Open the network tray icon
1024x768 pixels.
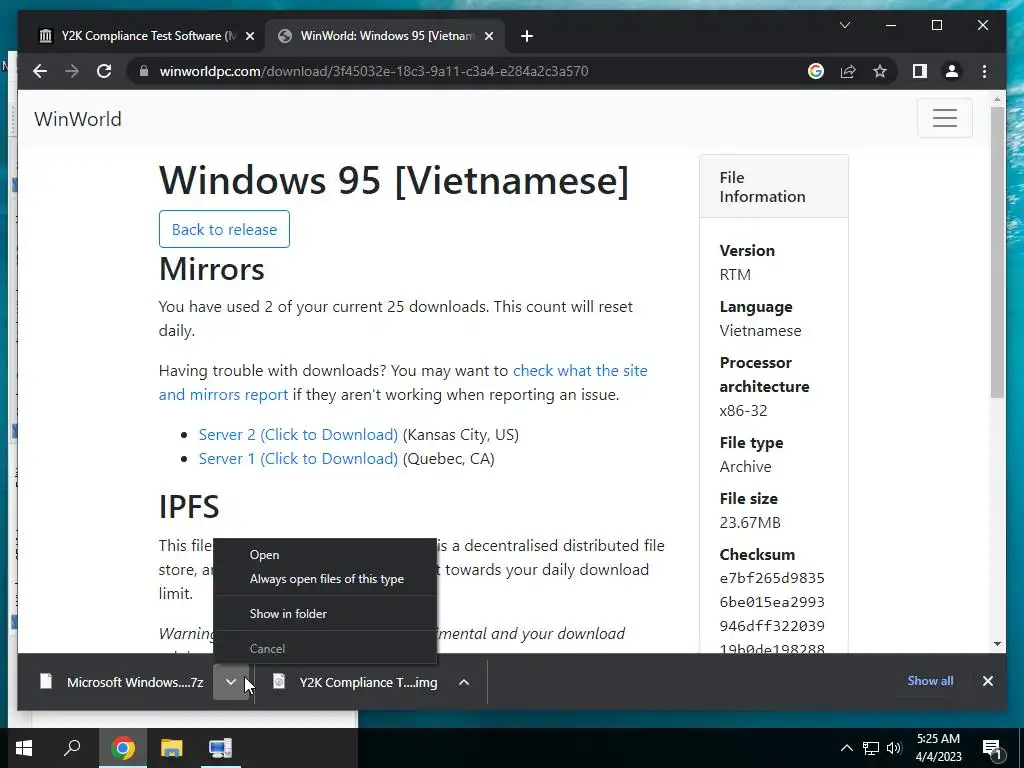click(871, 748)
